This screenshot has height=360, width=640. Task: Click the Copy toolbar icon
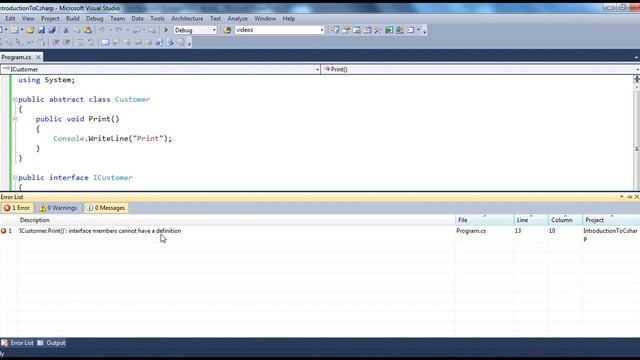click(77, 30)
